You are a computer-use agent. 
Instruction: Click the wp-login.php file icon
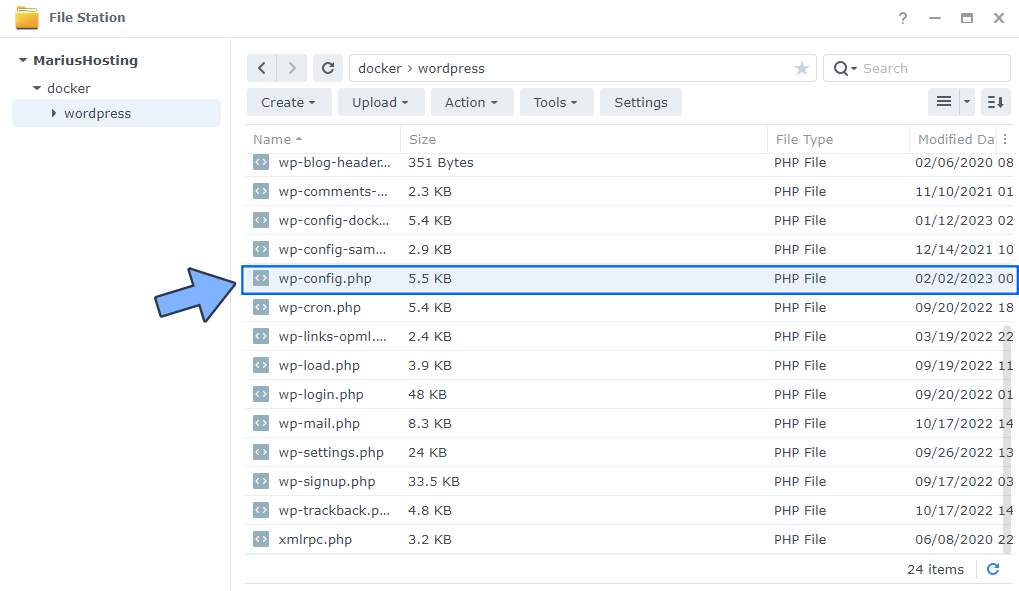[x=261, y=394]
